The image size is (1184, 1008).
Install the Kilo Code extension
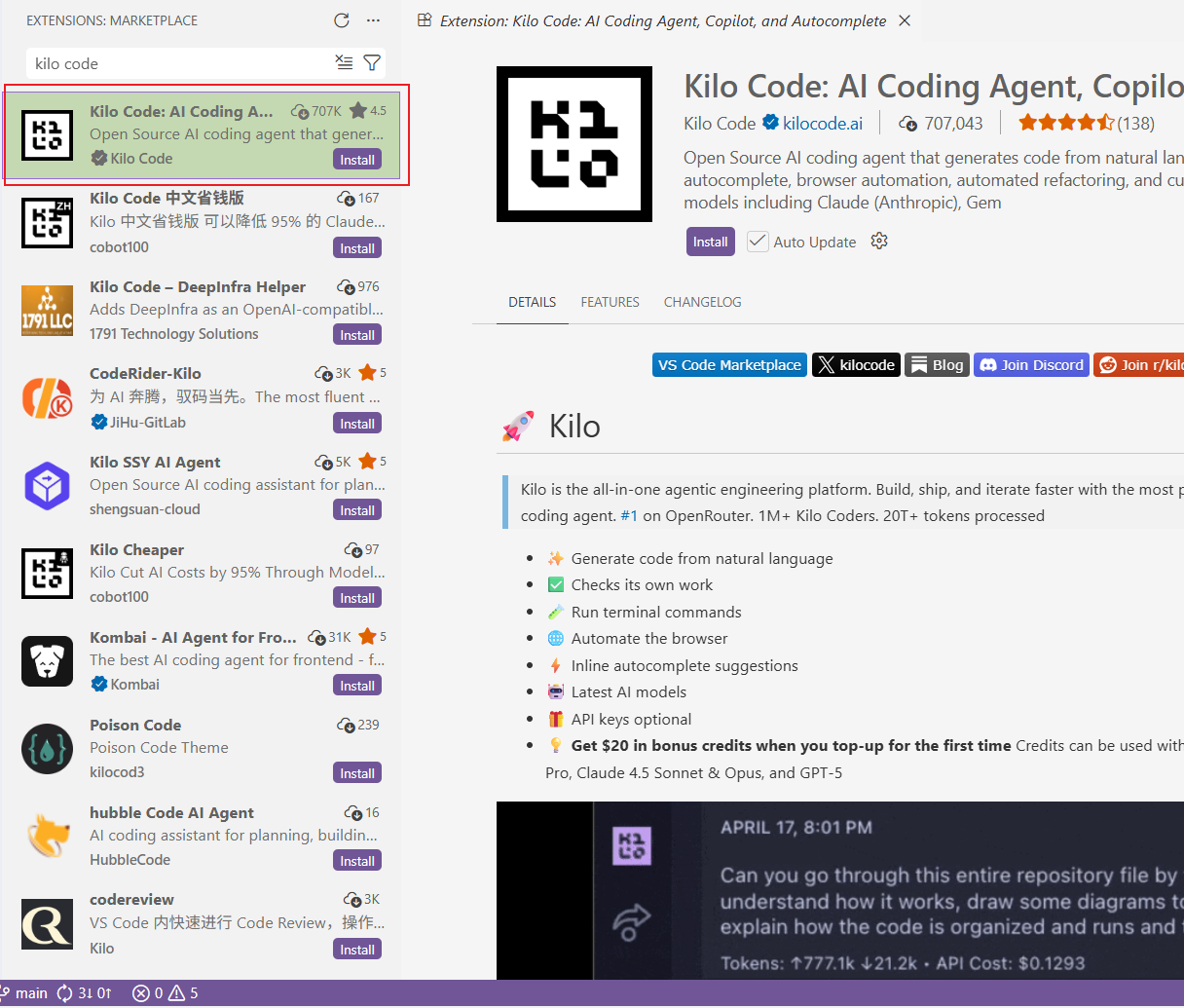click(710, 241)
